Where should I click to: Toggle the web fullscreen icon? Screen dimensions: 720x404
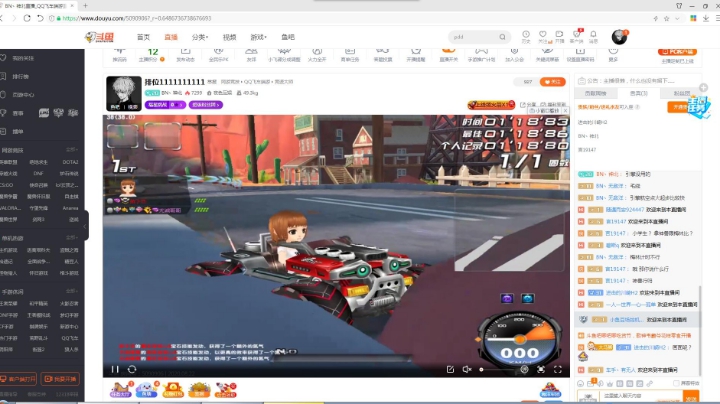541,369
